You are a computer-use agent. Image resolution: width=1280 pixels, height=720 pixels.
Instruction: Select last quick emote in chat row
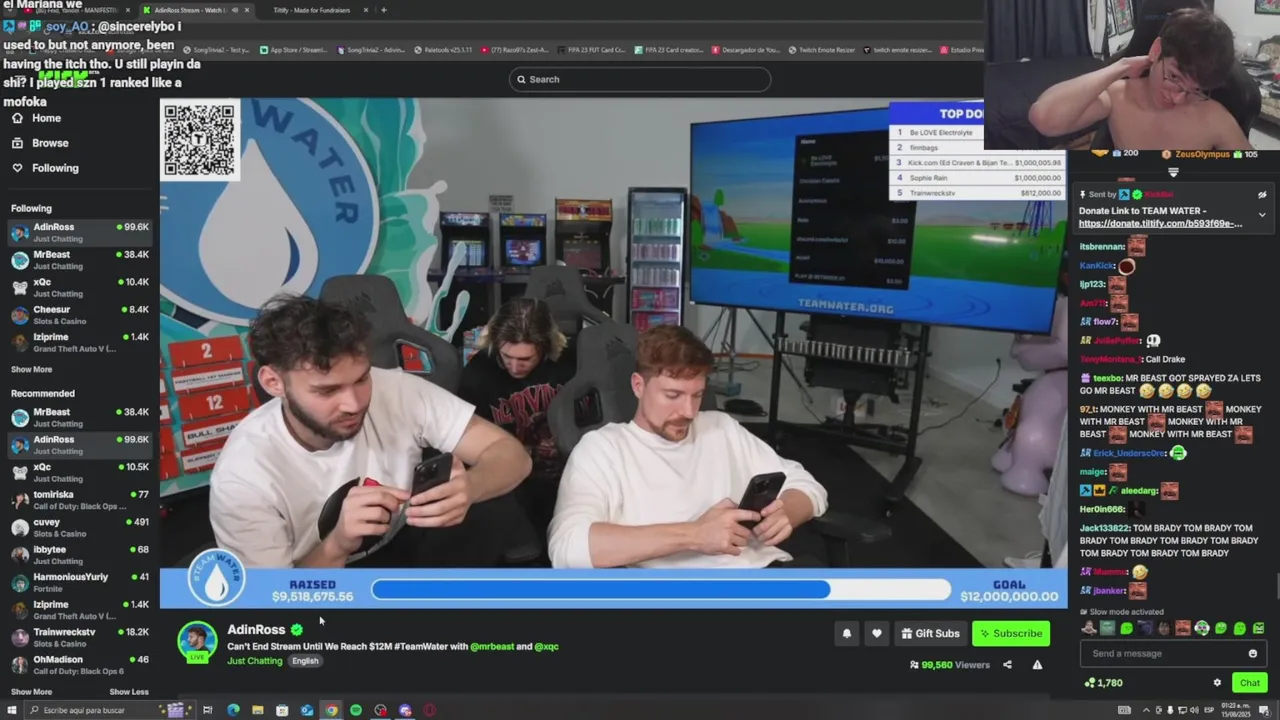click(x=1259, y=628)
